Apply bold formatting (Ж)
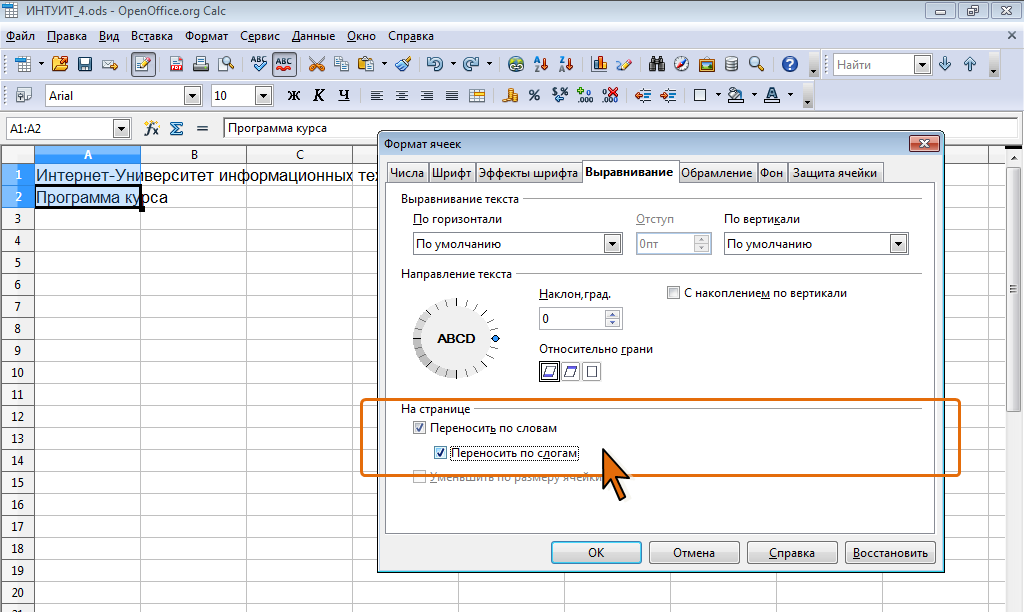Image resolution: width=1024 pixels, height=612 pixels. 294,95
